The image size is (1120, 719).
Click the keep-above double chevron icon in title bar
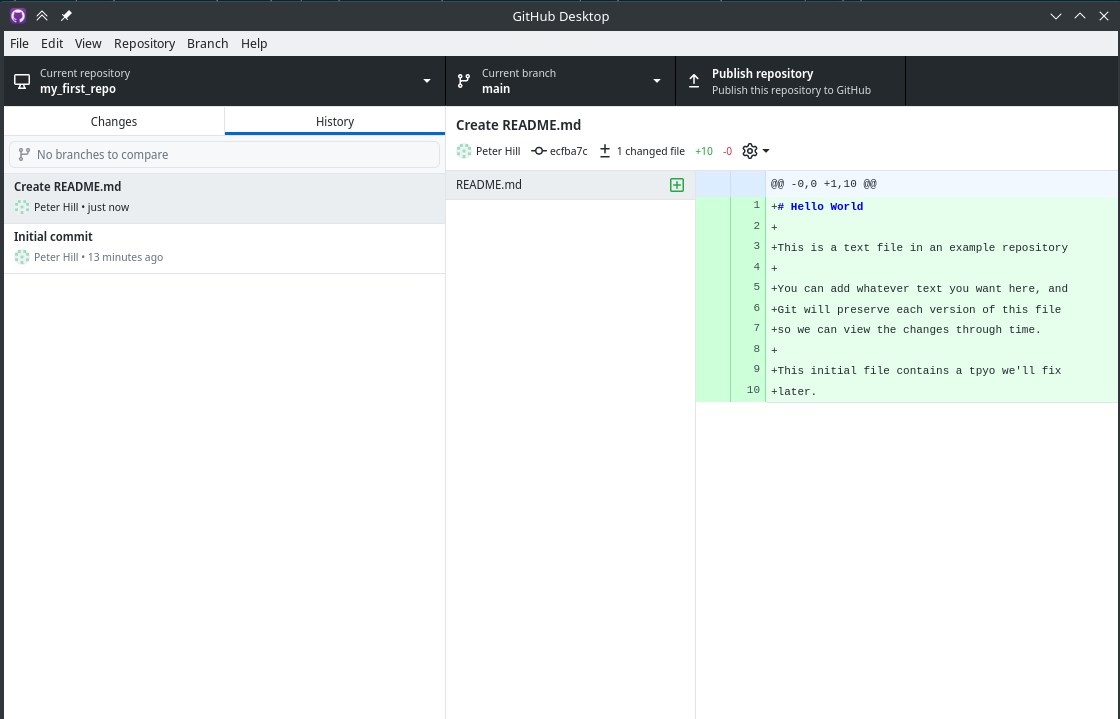click(x=42, y=16)
